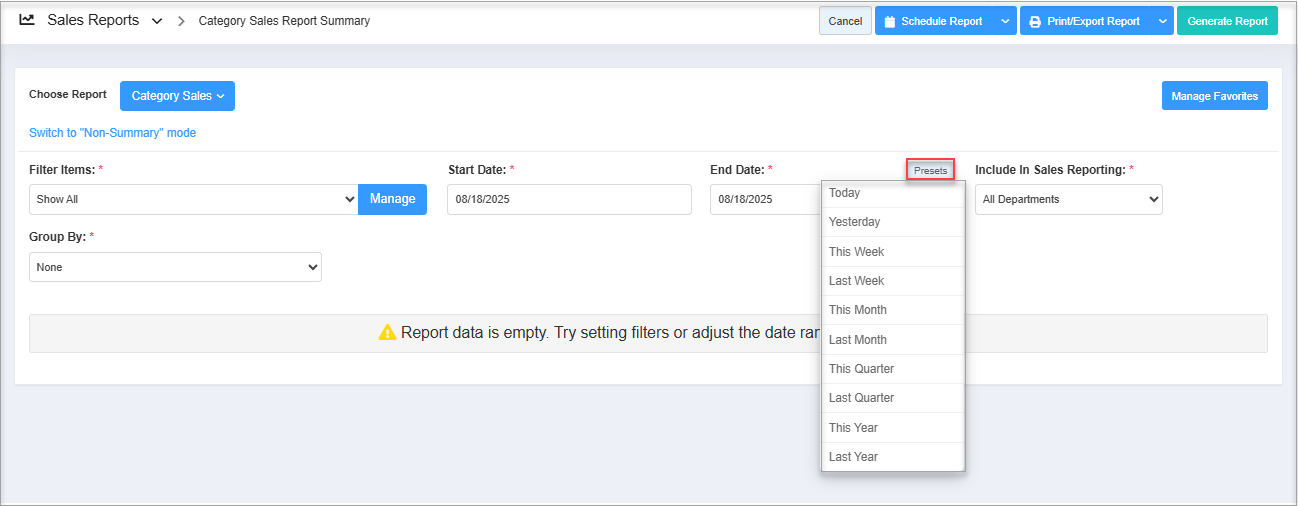
Task: Click the calendar icon on Schedule Report
Action: click(x=889, y=21)
